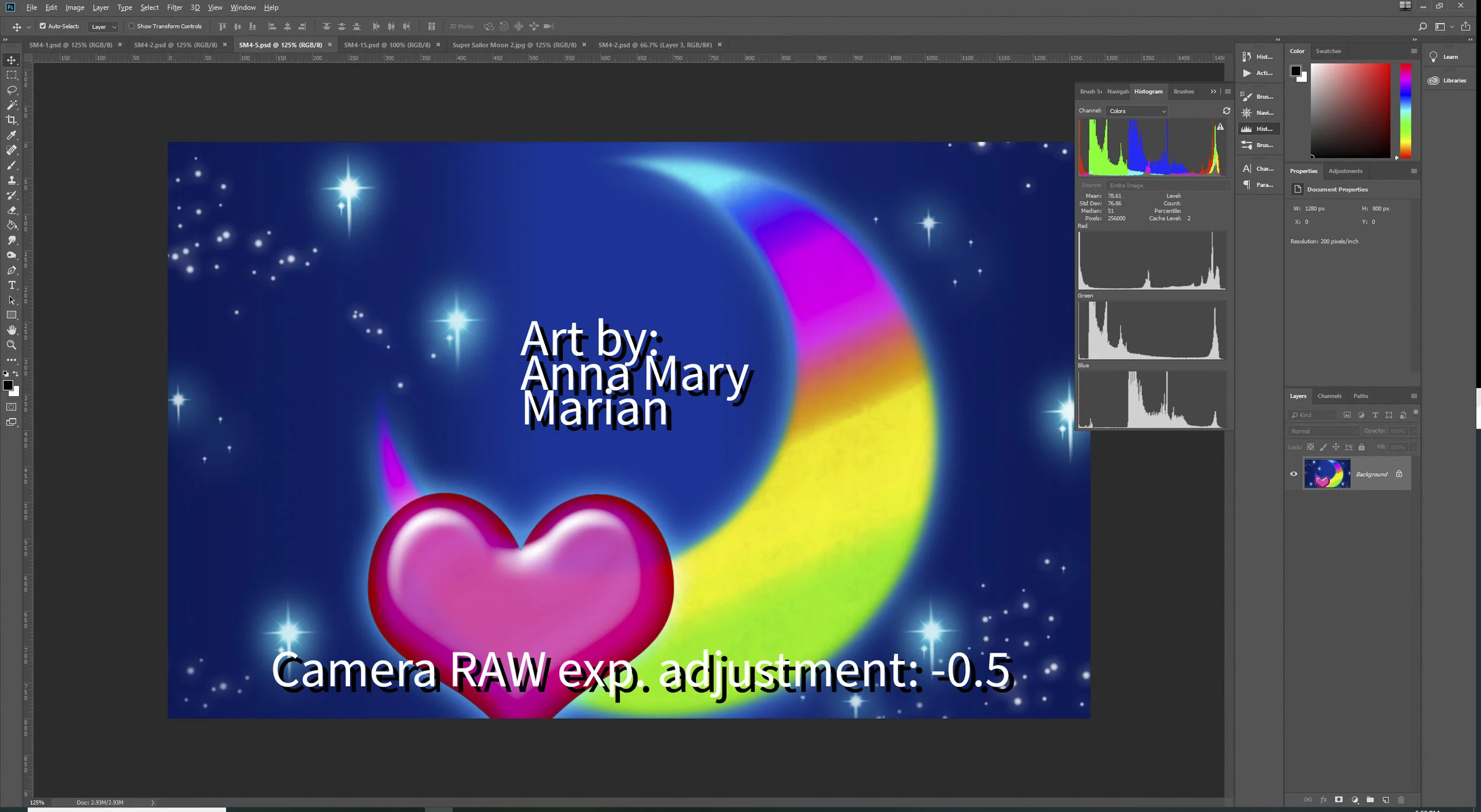Open the Filter menu
The width and height of the screenshot is (1481, 812).
click(174, 8)
